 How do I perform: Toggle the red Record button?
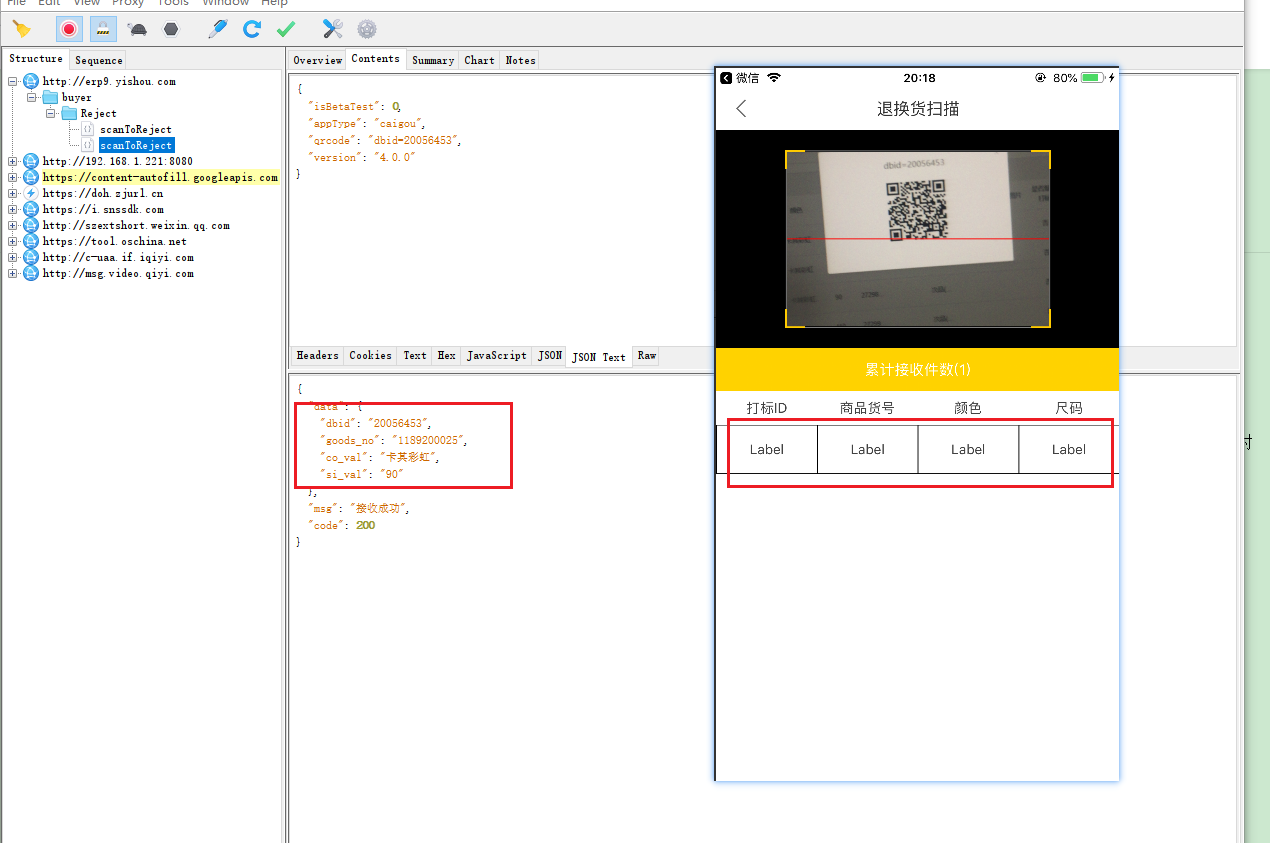pyautogui.click(x=69, y=29)
